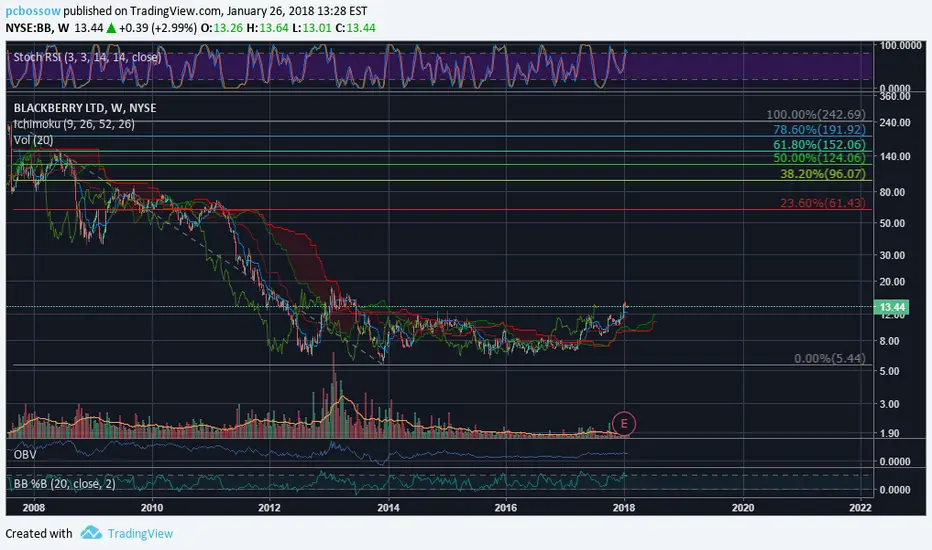Select the BB %B (20, close, 2) label
This screenshot has height=550, width=932.
pos(65,483)
